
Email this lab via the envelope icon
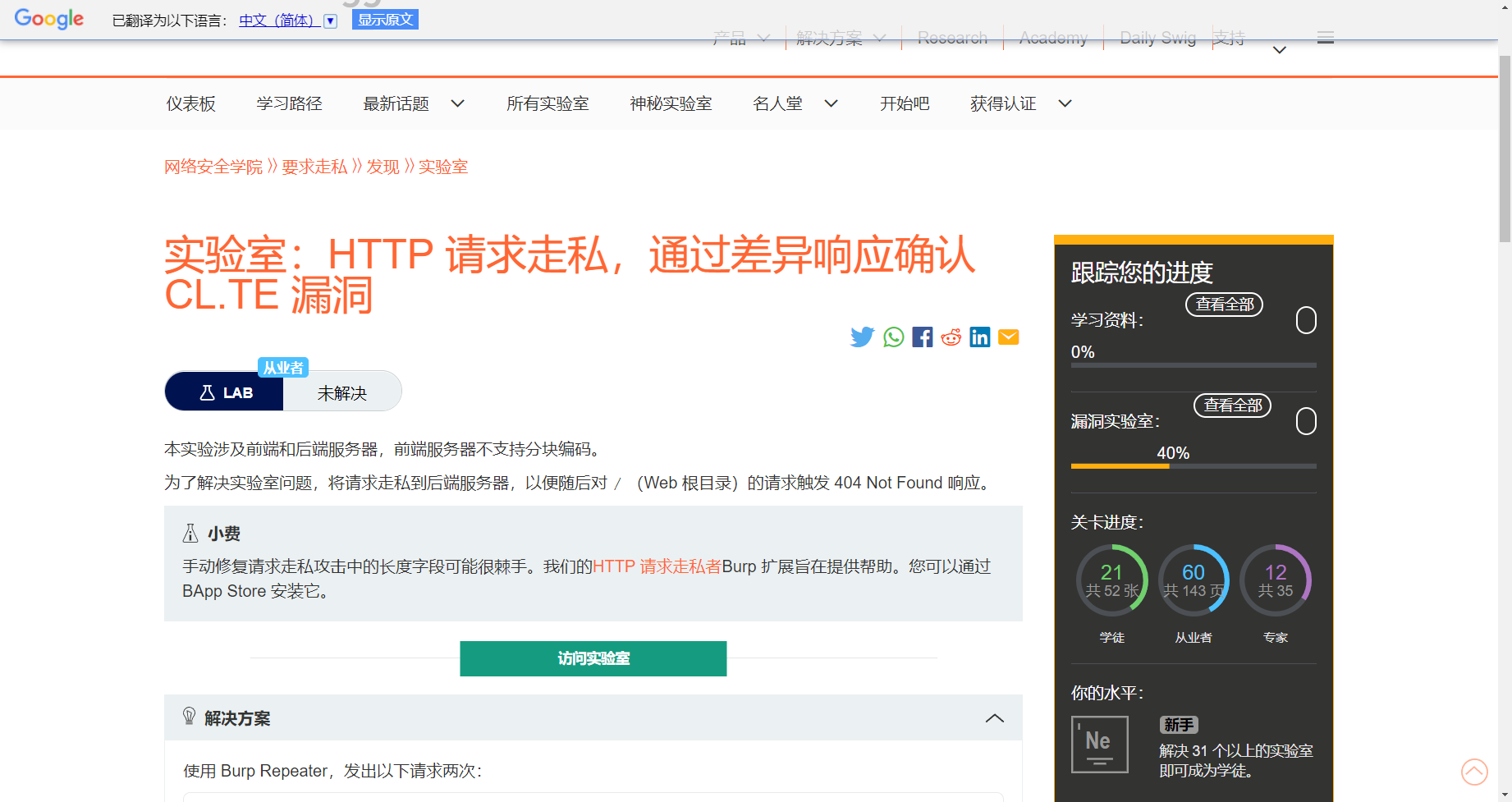pyautogui.click(x=1008, y=337)
